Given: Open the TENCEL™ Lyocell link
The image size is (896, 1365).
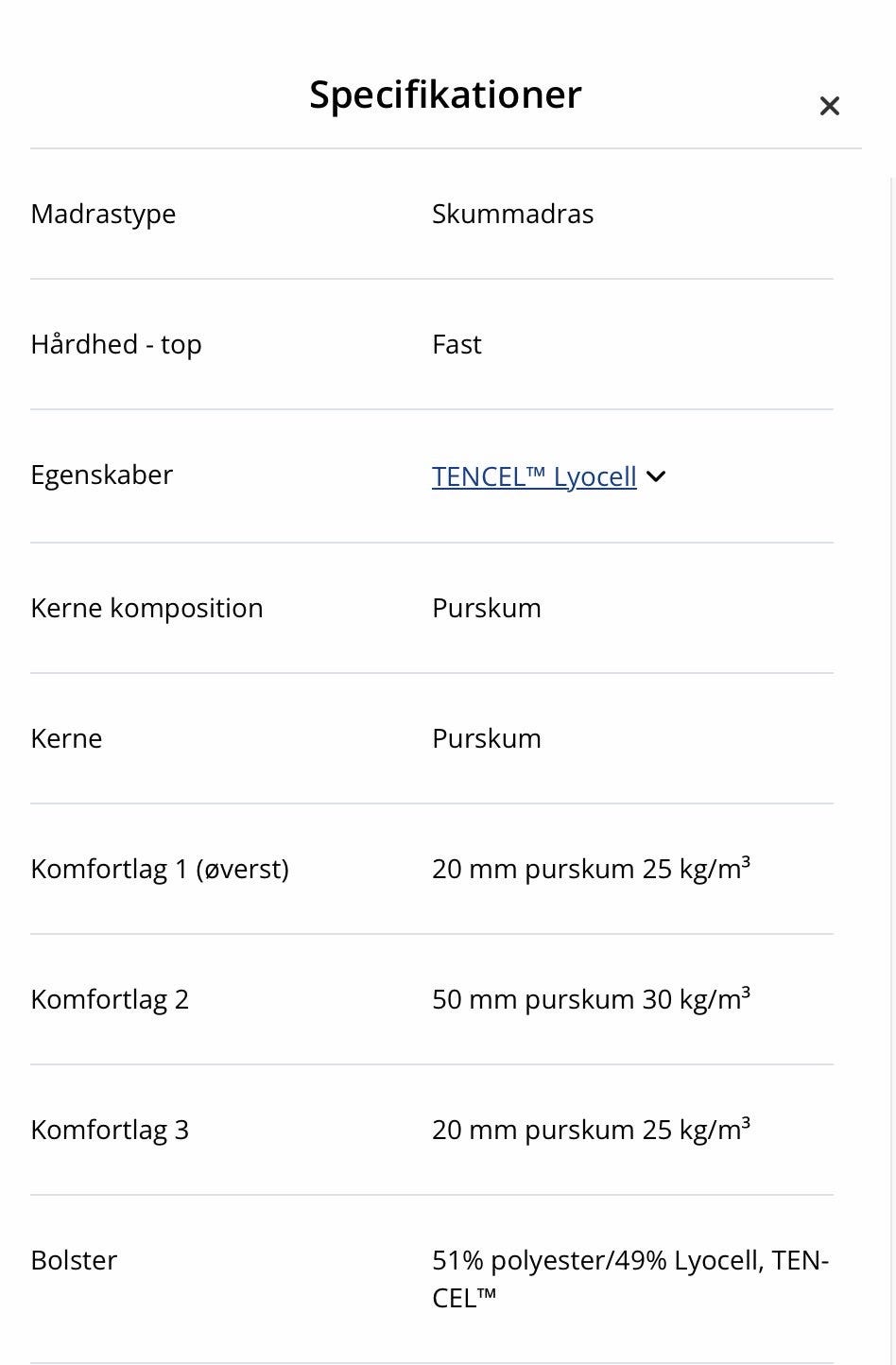Looking at the screenshot, I should pos(534,476).
